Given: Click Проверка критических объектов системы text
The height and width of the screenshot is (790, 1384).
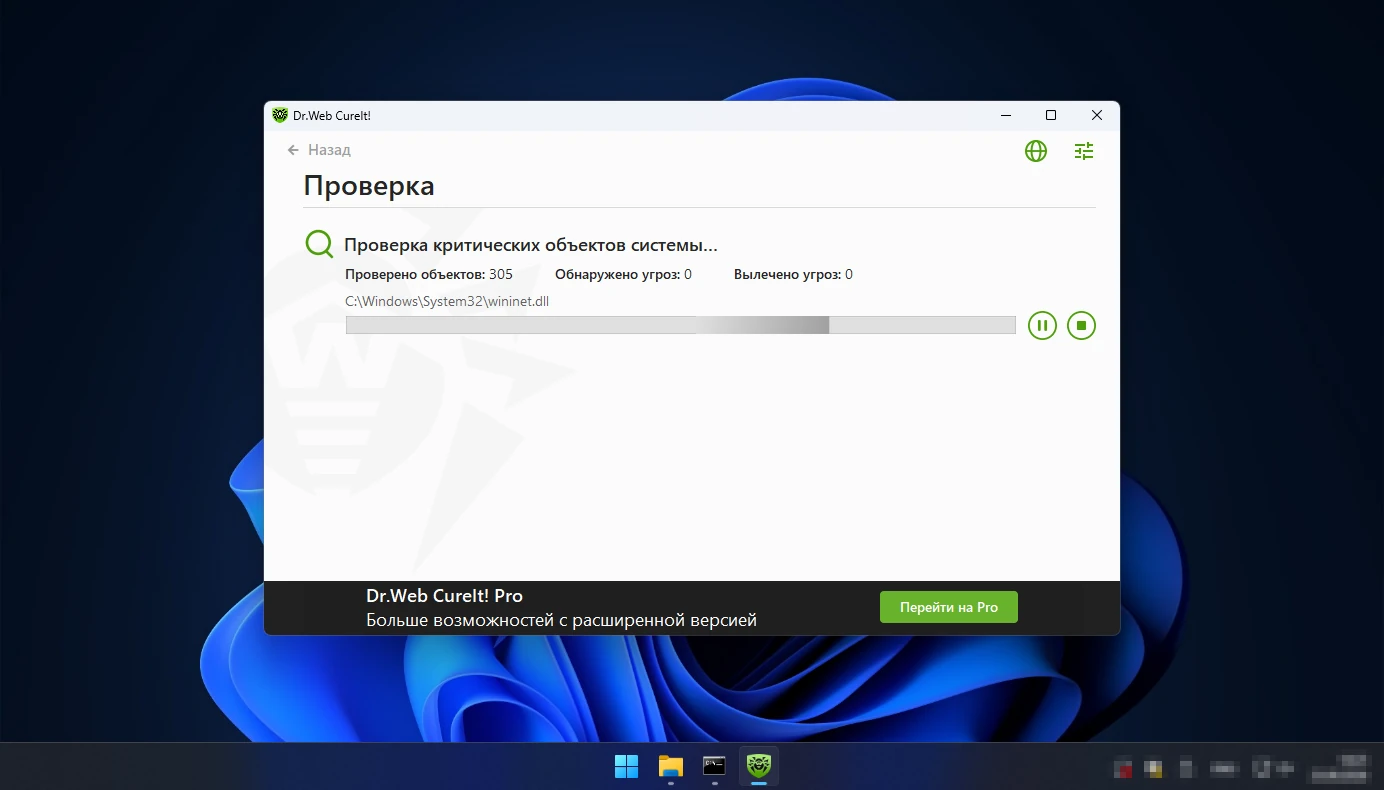Looking at the screenshot, I should coord(531,245).
